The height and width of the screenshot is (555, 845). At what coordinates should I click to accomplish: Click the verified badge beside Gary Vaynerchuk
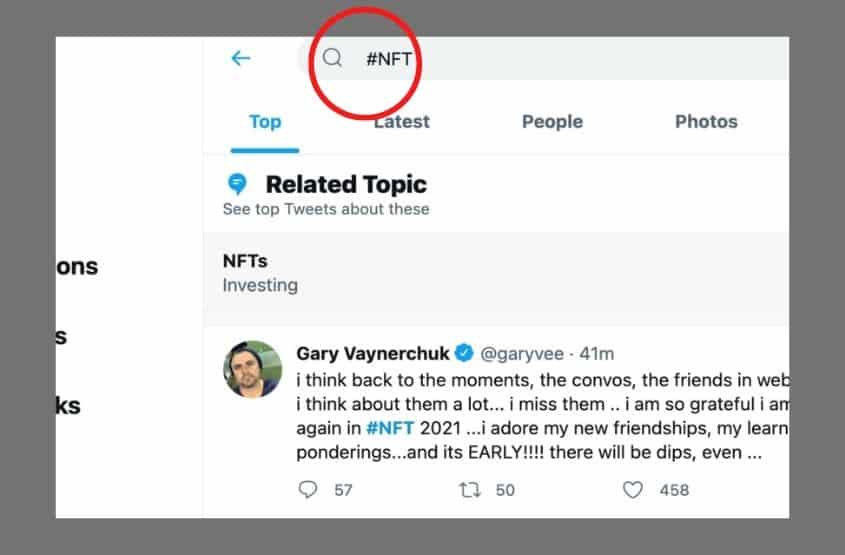tap(464, 353)
